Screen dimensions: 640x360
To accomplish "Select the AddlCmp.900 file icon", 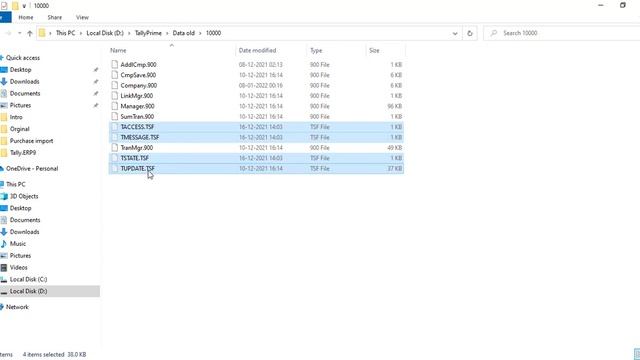I will pyautogui.click(x=115, y=64).
